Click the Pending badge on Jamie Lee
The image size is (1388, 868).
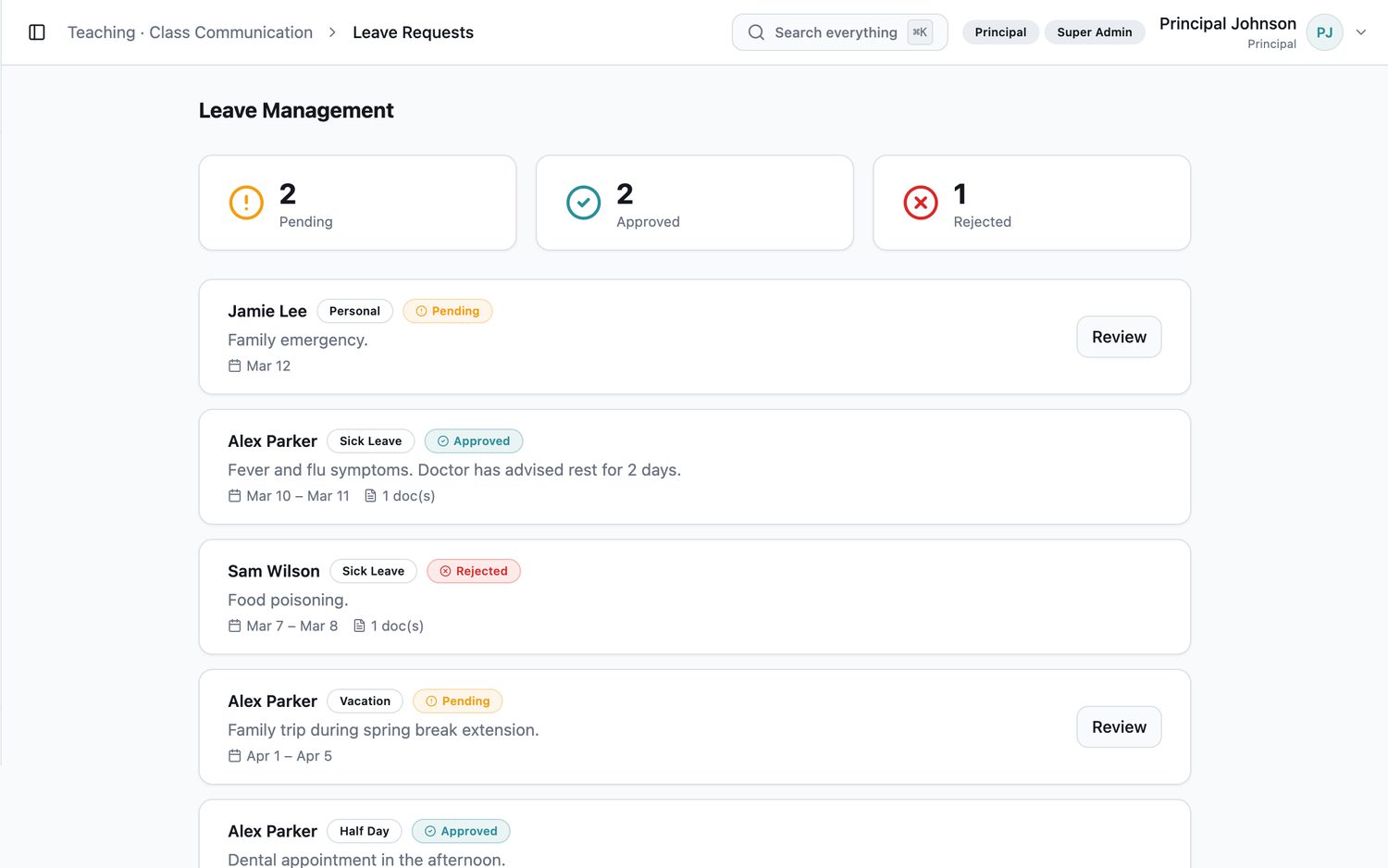(x=447, y=311)
